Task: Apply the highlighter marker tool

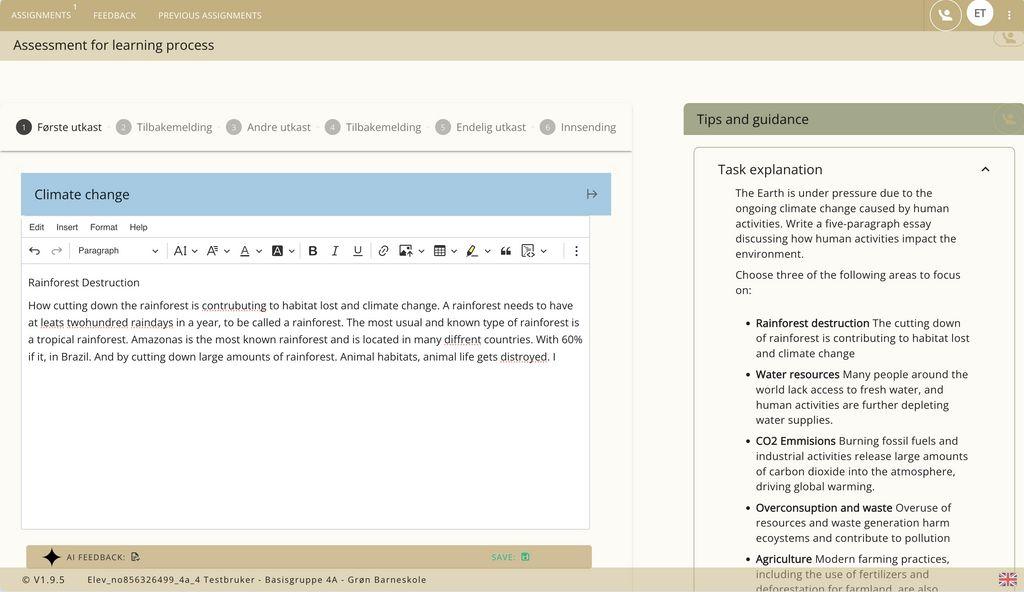Action: pyautogui.click(x=472, y=251)
